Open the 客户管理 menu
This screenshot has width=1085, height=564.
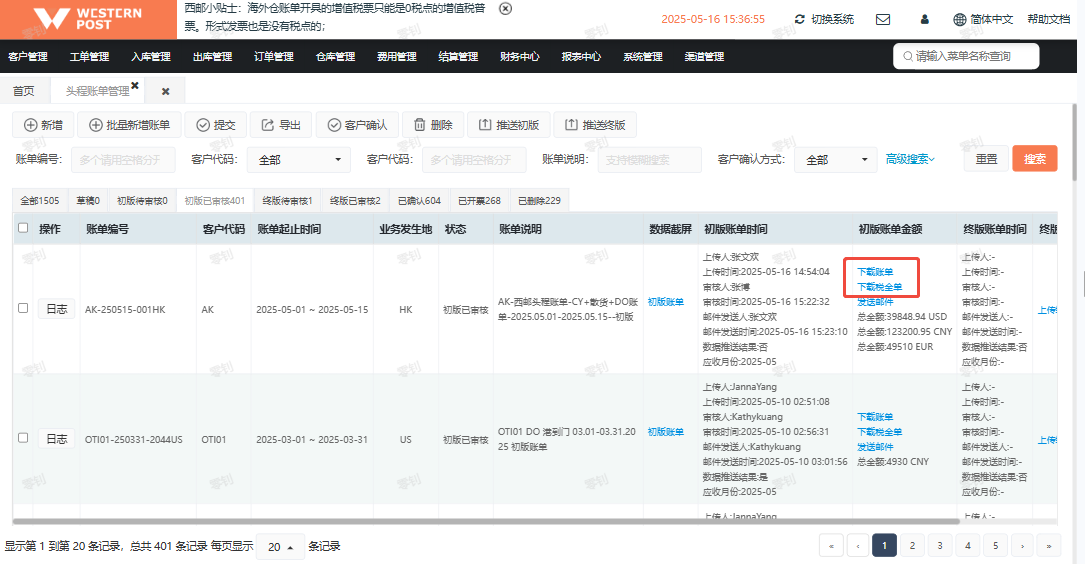28,57
